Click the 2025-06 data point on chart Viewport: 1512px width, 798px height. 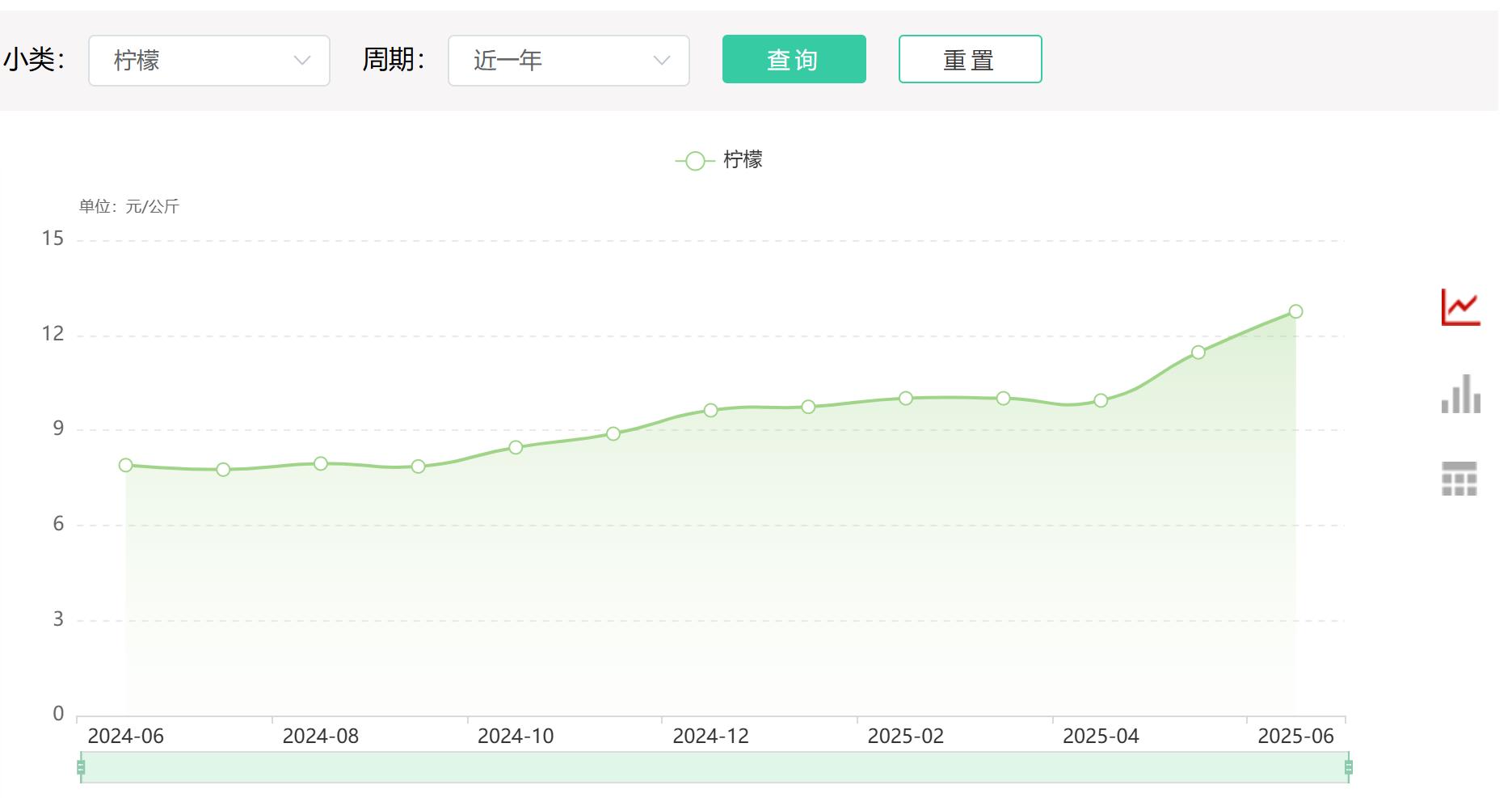click(x=1295, y=311)
